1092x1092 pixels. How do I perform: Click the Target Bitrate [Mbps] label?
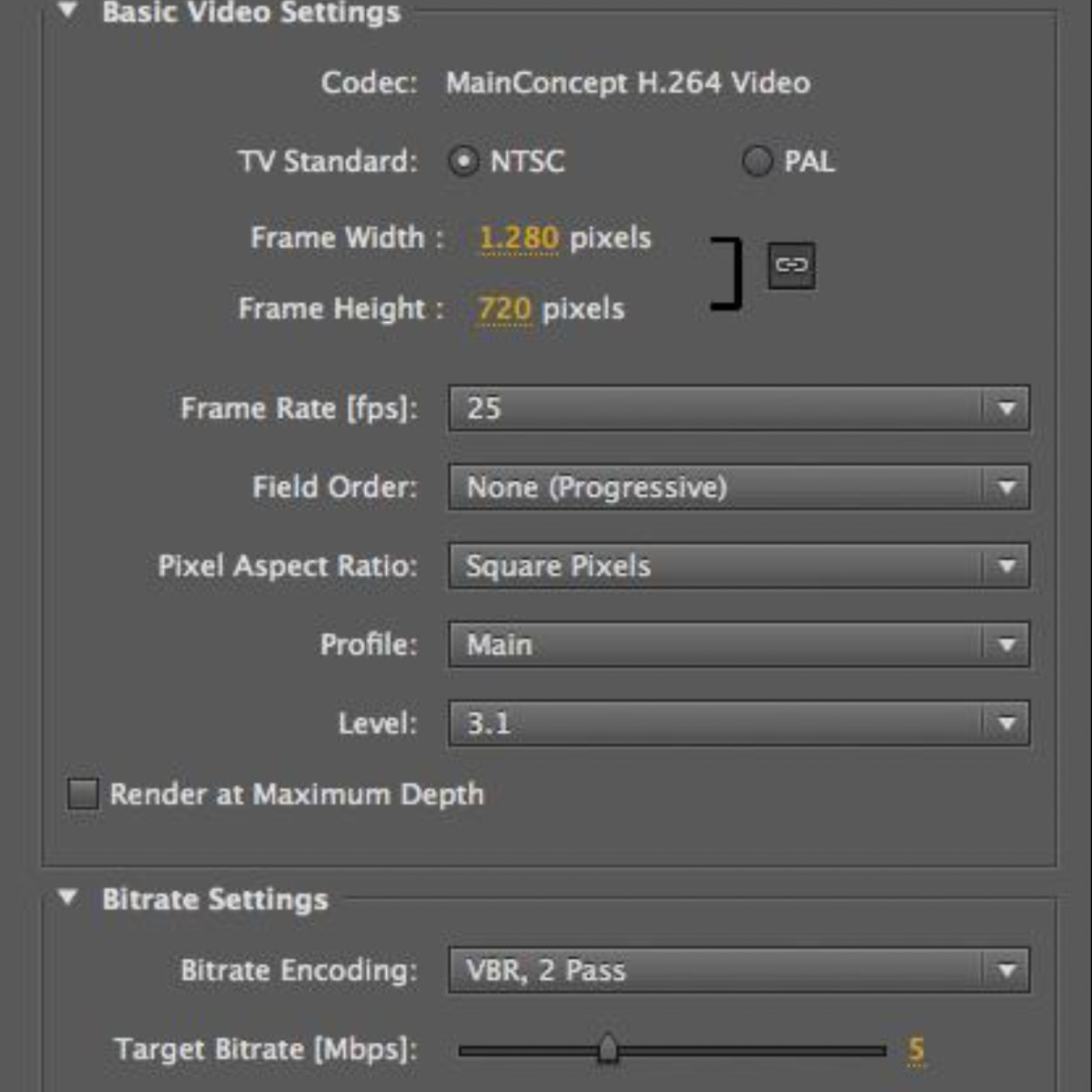[266, 1050]
